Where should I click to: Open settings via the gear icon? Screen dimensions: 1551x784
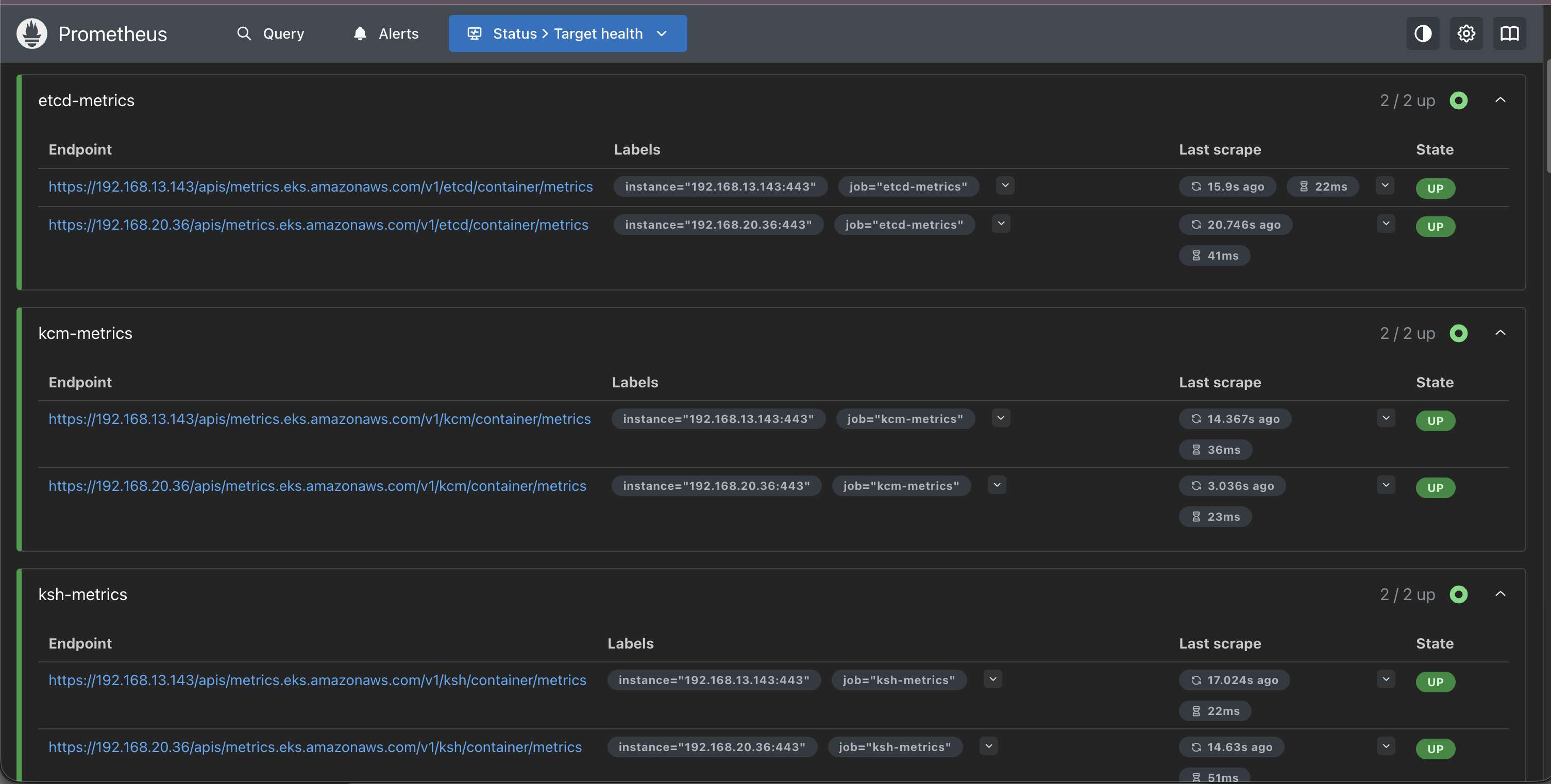pos(1466,33)
